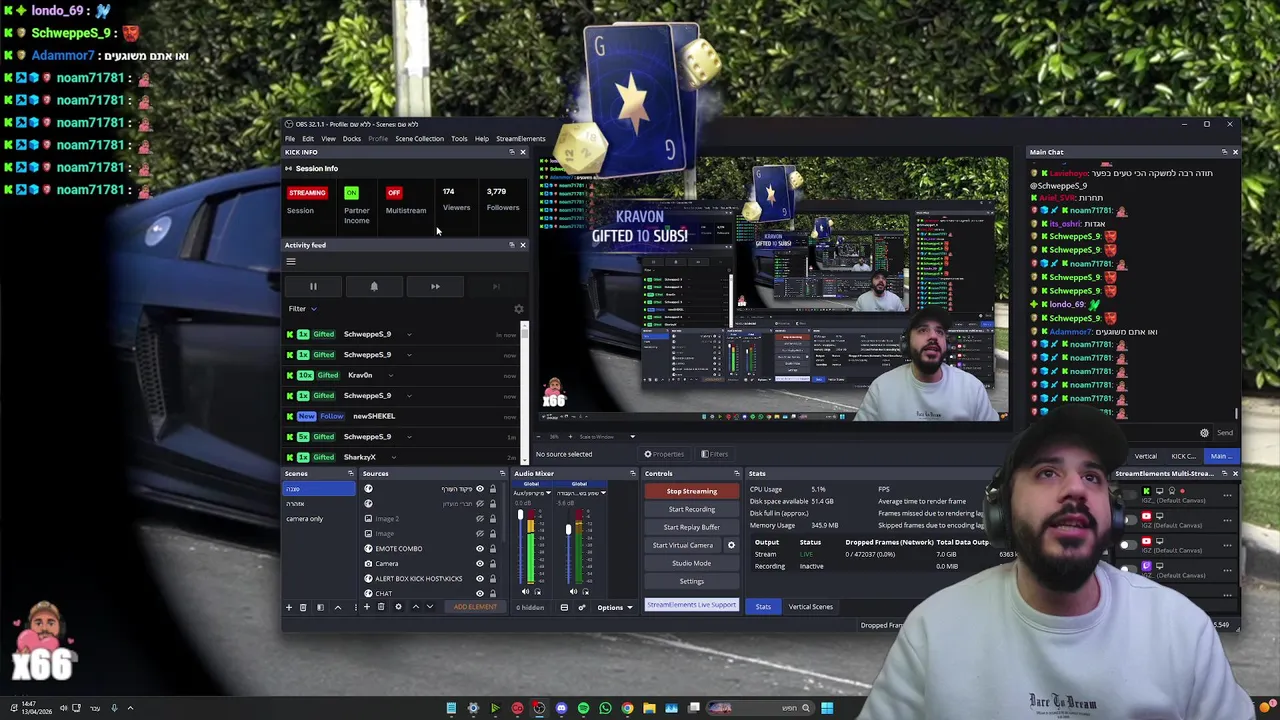The width and height of the screenshot is (1280, 720).
Task: Open Scale to Window dropdown
Action: click(606, 437)
